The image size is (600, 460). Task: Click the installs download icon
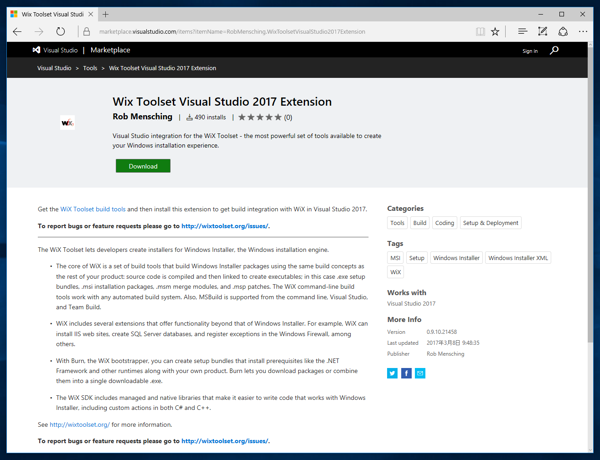click(189, 117)
